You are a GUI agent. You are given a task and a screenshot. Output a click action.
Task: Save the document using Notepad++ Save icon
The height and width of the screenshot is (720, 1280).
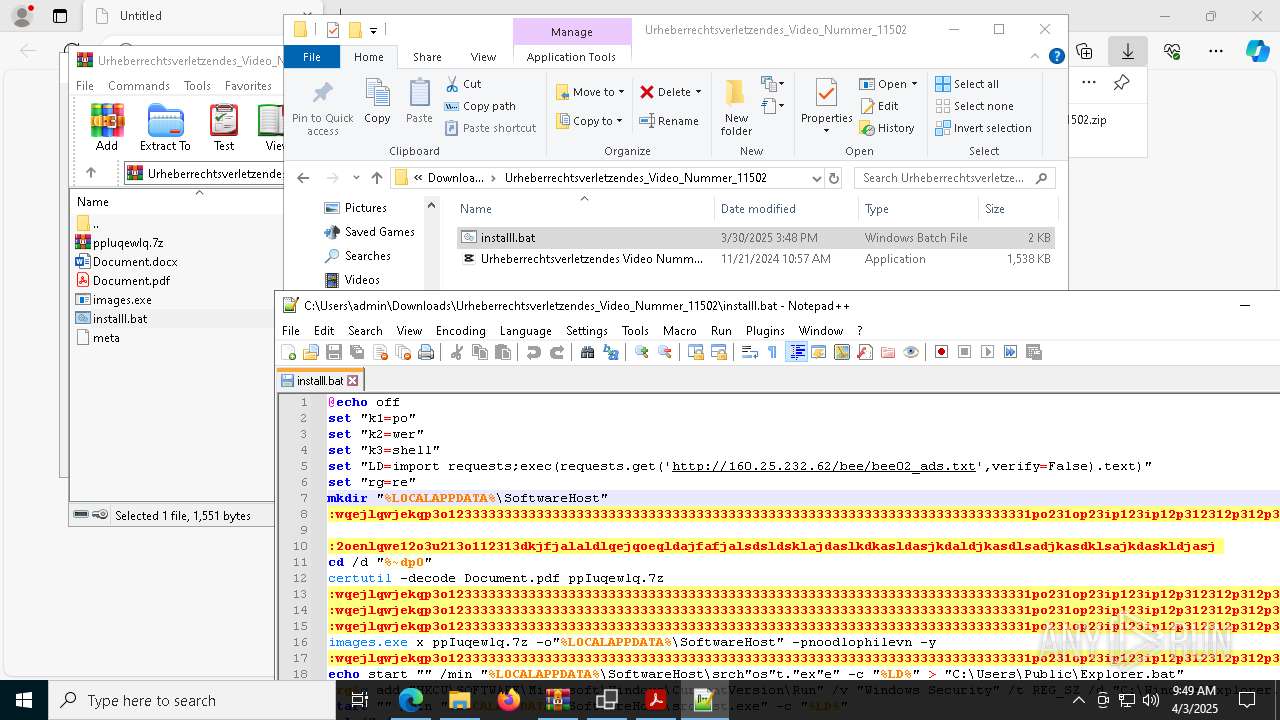(x=334, y=352)
